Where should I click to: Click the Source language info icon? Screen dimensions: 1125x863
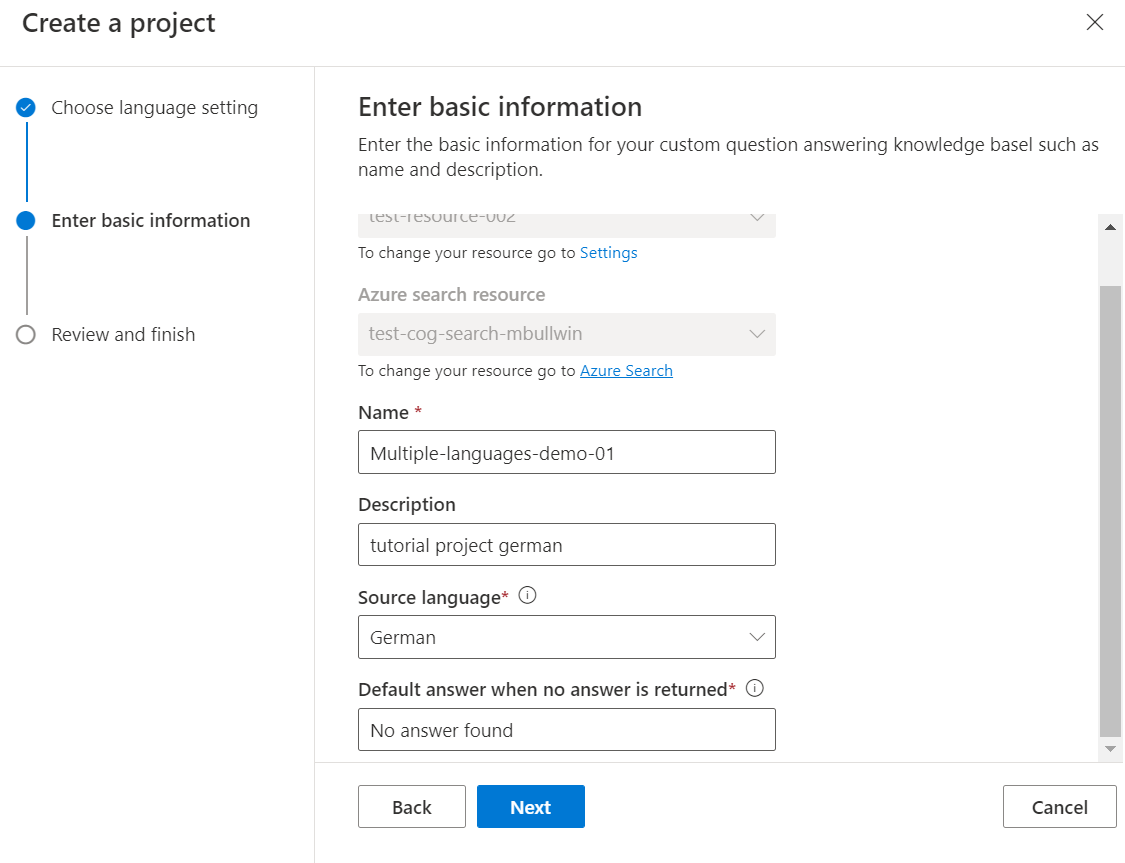528,596
